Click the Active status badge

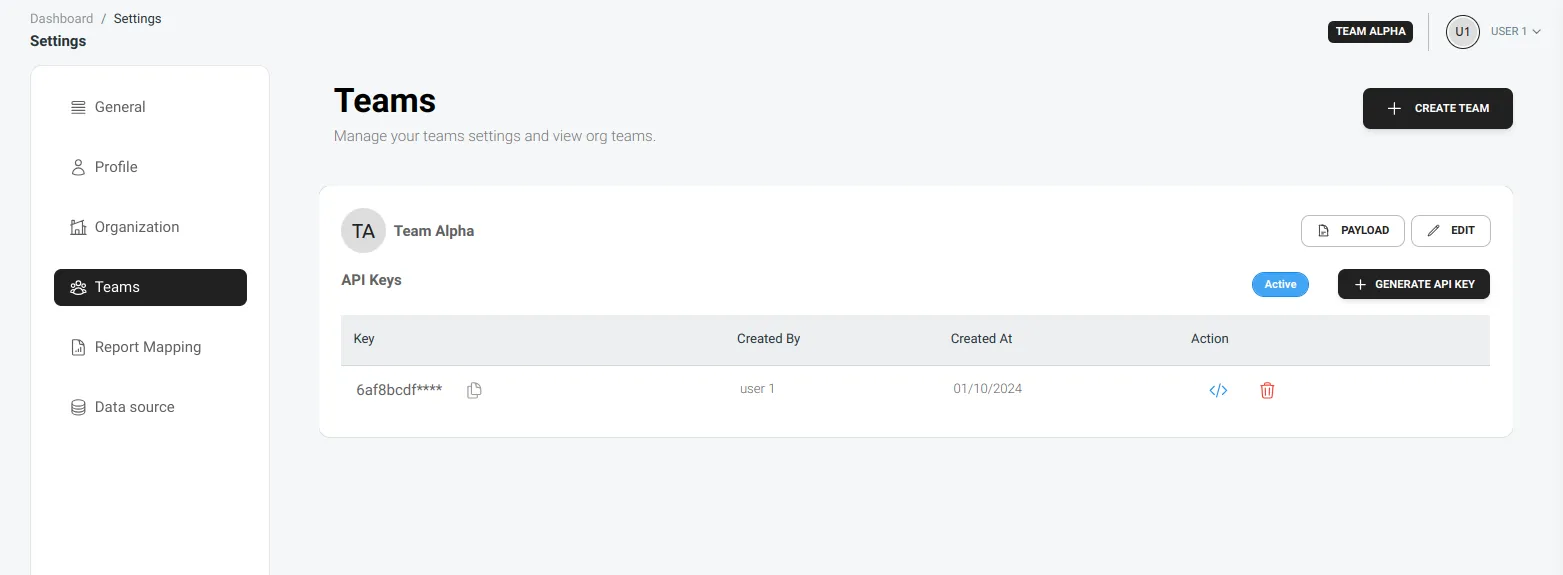[1280, 284]
